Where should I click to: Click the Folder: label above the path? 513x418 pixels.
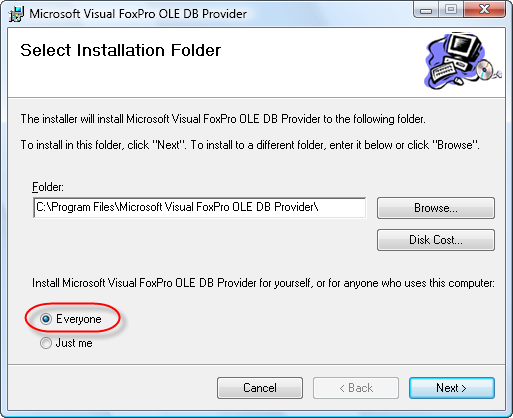point(48,187)
